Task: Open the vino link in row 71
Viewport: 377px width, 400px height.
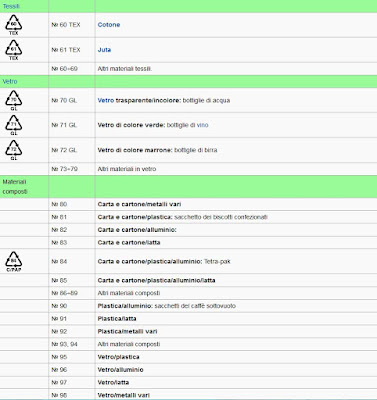Action: pos(202,125)
